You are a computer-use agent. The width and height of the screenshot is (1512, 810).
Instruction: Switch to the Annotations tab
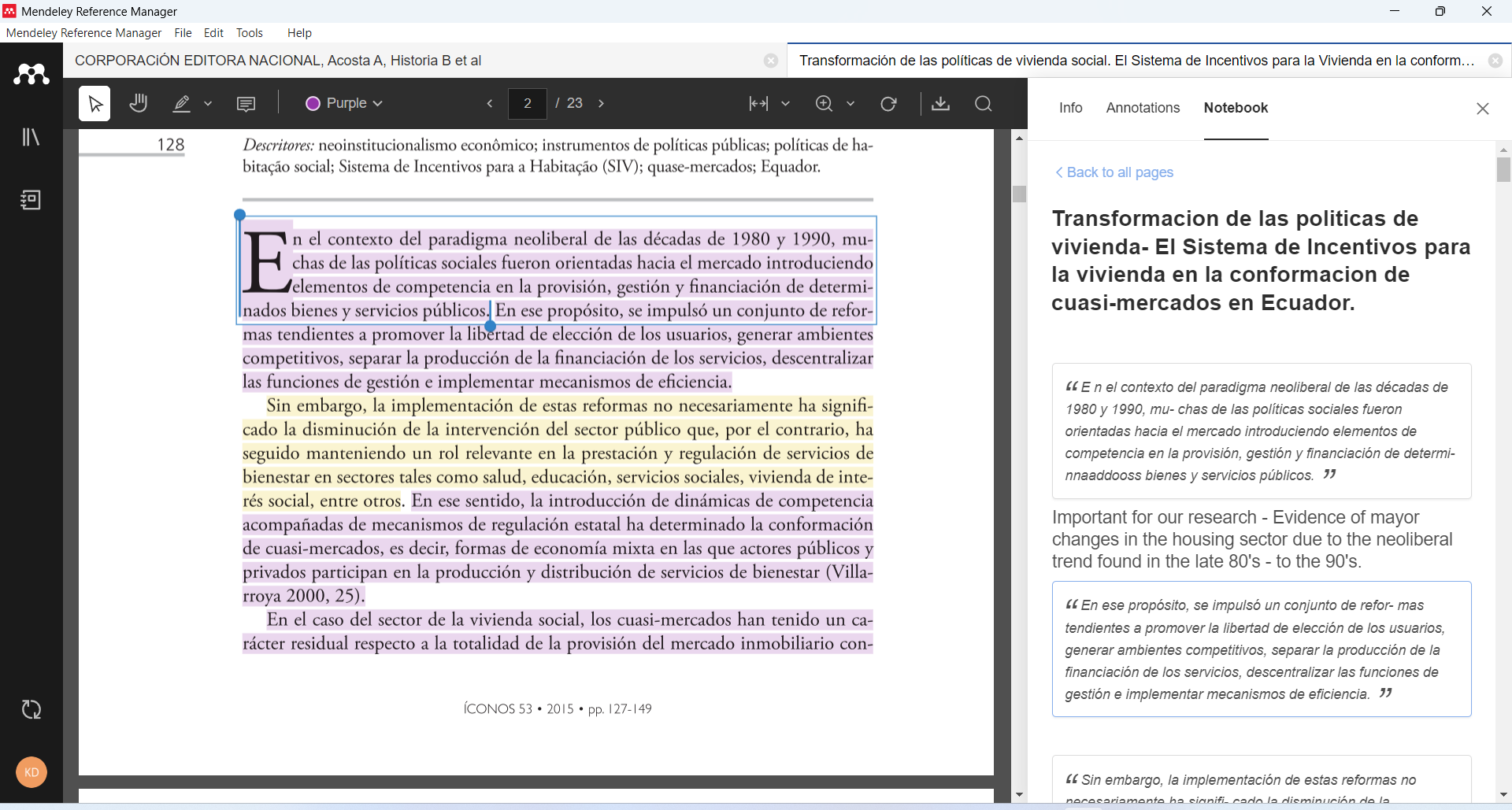click(x=1143, y=108)
